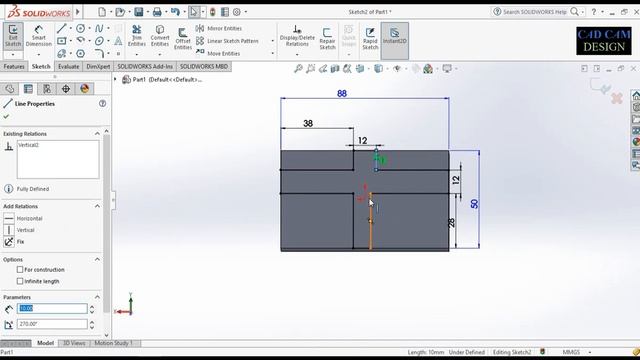Click the Zoom to Fit view icon

coord(298,69)
